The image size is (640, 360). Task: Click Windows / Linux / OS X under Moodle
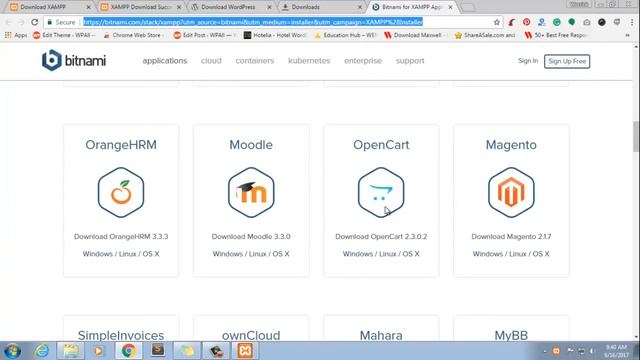(x=251, y=254)
